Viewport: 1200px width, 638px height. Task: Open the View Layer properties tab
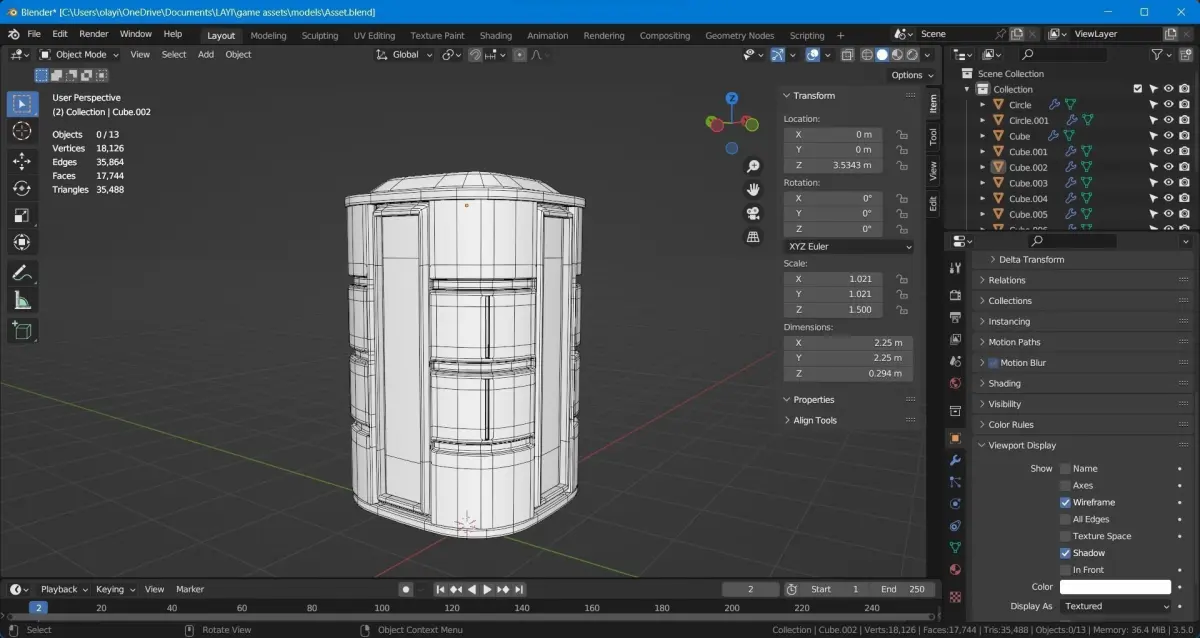tap(955, 339)
